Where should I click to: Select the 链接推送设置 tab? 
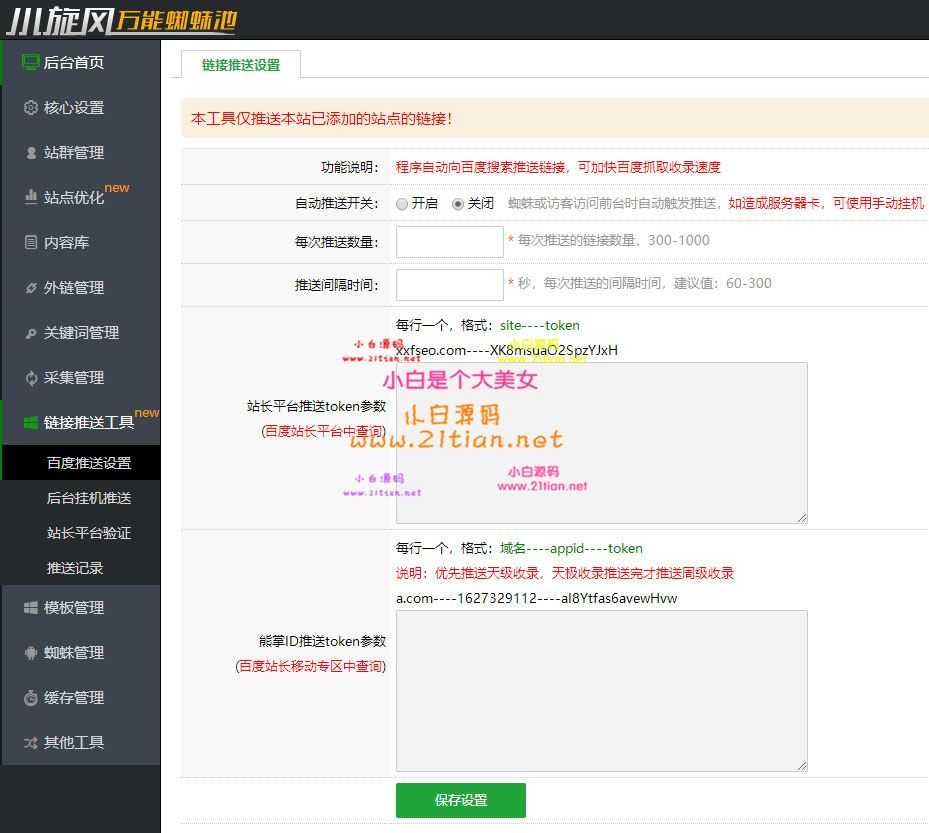241,65
